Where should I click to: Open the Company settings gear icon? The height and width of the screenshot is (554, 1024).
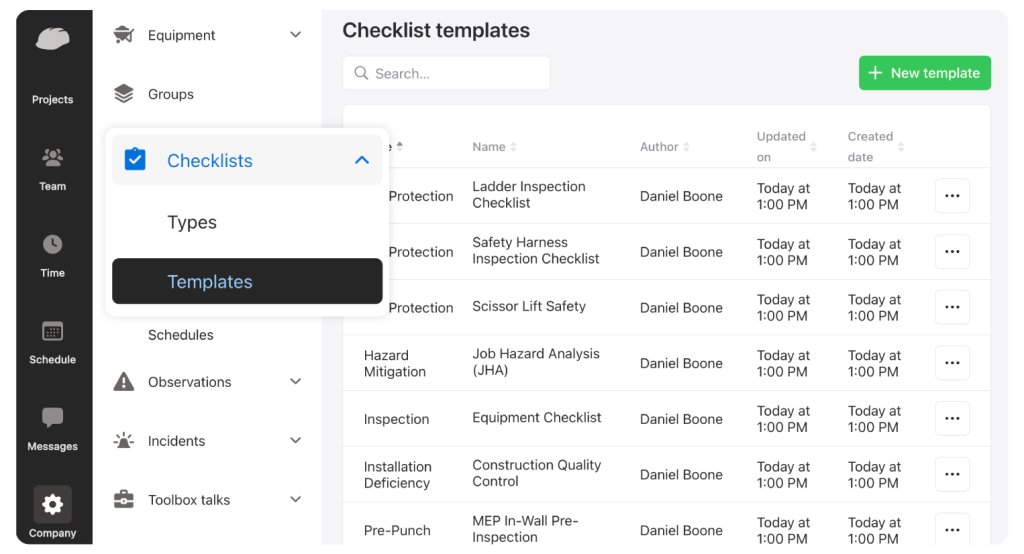(x=53, y=504)
